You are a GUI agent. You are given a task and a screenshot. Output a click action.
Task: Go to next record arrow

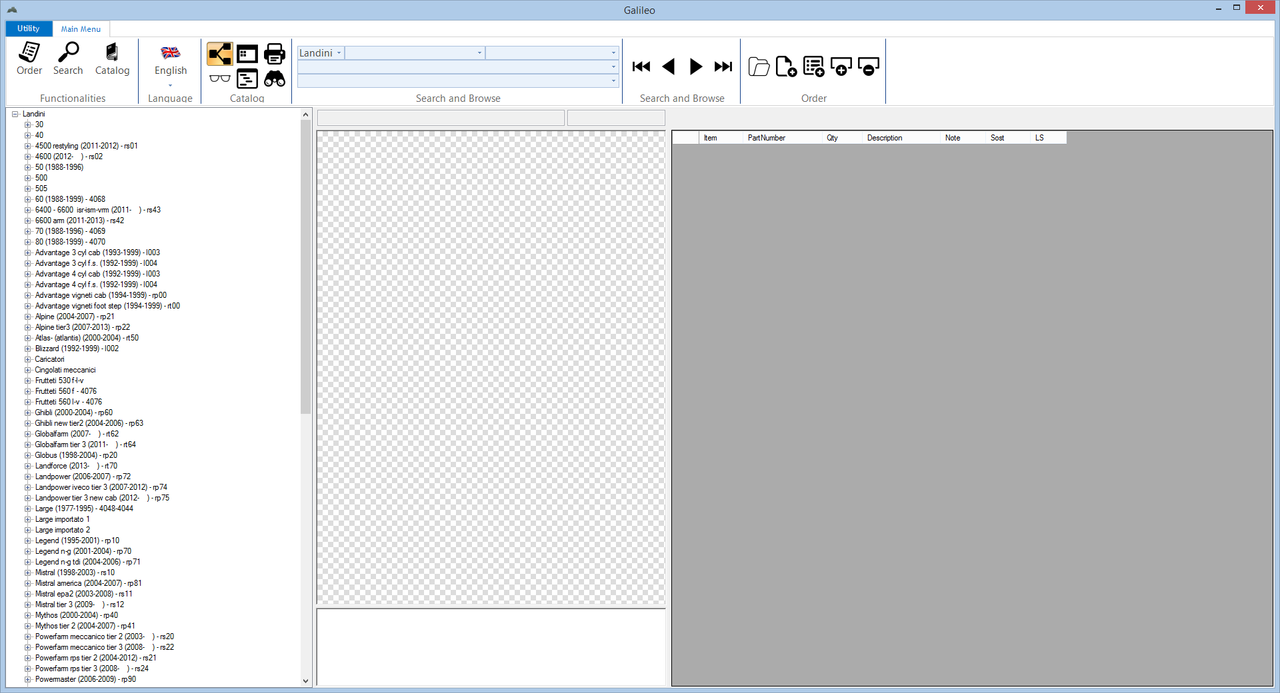pyautogui.click(x=696, y=67)
